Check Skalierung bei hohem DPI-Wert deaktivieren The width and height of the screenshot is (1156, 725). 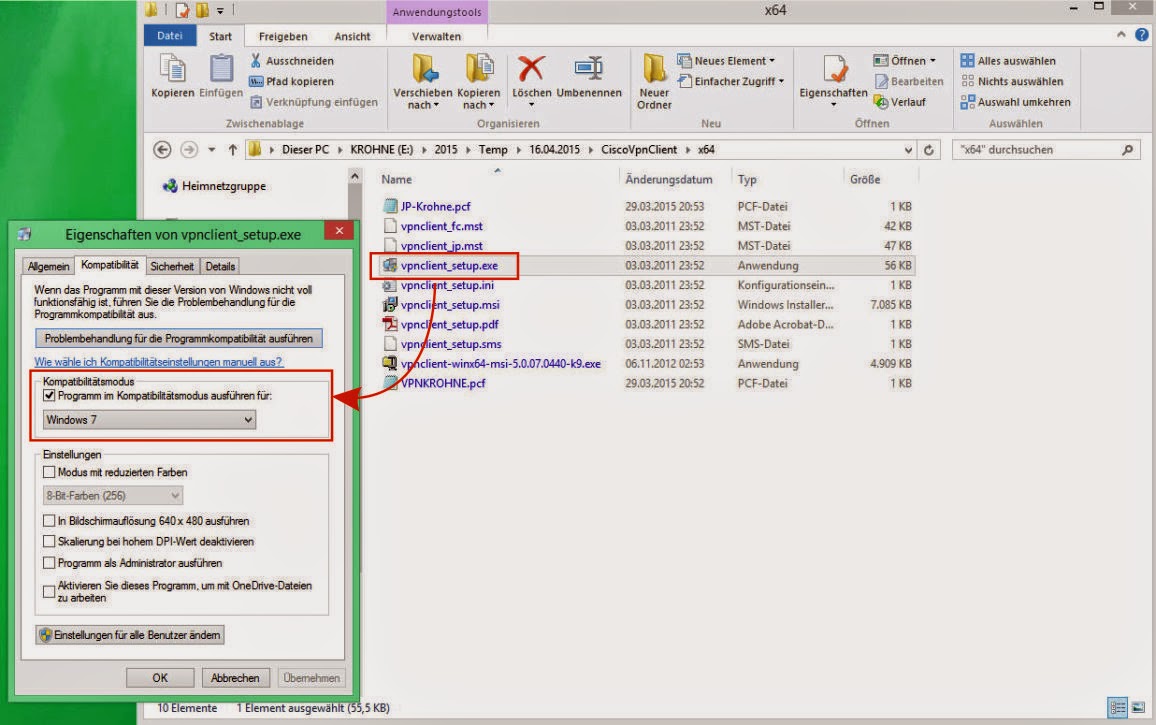(x=49, y=541)
